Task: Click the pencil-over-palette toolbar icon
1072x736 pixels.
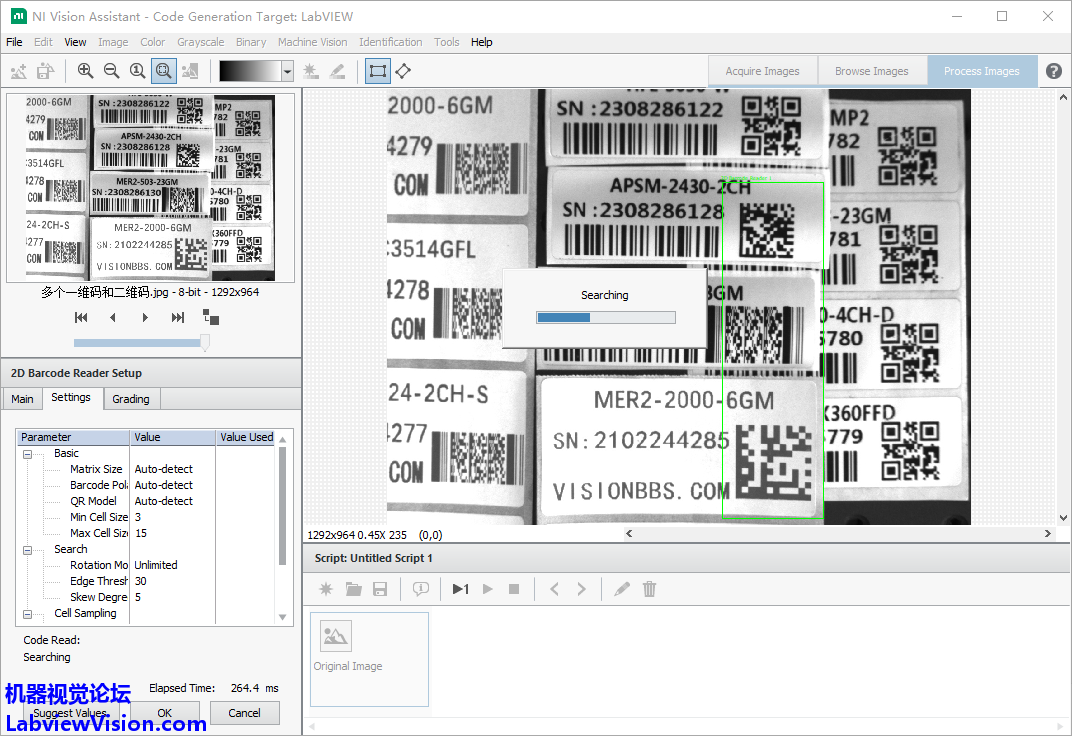Action: pyautogui.click(x=337, y=71)
